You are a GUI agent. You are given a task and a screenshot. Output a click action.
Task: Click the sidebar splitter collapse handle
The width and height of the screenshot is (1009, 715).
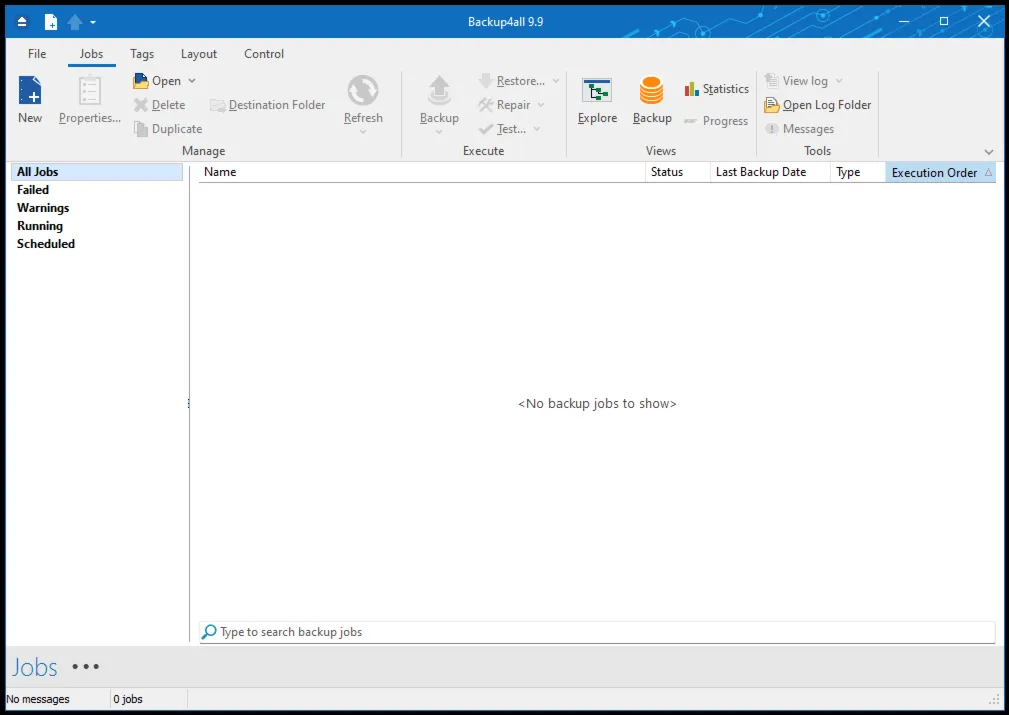coord(189,404)
